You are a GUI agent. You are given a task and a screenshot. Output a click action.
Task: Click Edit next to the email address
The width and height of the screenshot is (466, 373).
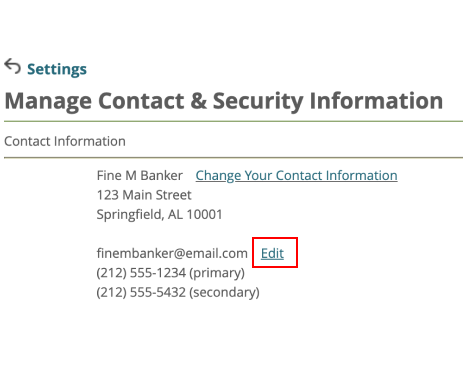point(272,253)
